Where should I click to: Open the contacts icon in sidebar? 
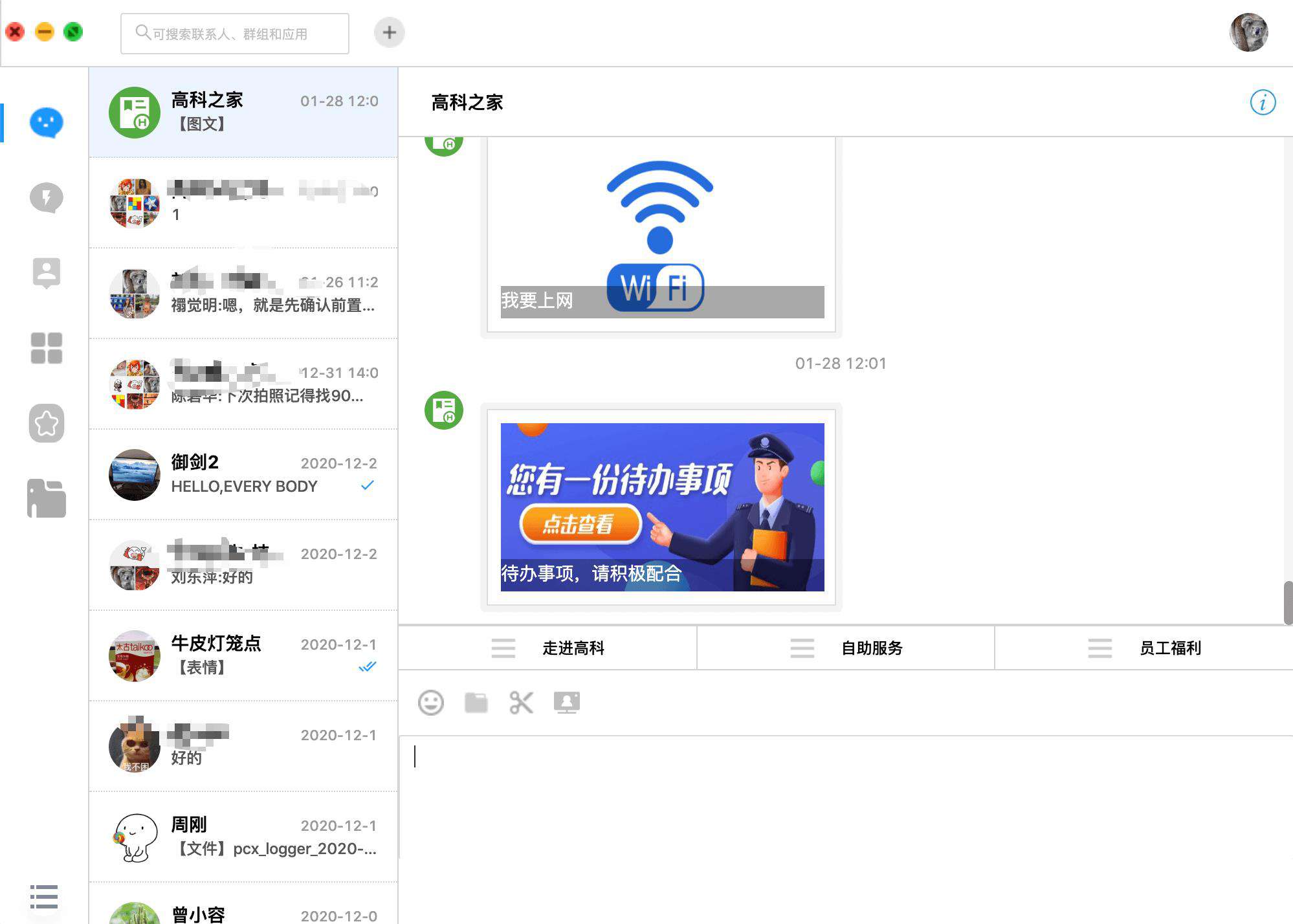(x=47, y=272)
